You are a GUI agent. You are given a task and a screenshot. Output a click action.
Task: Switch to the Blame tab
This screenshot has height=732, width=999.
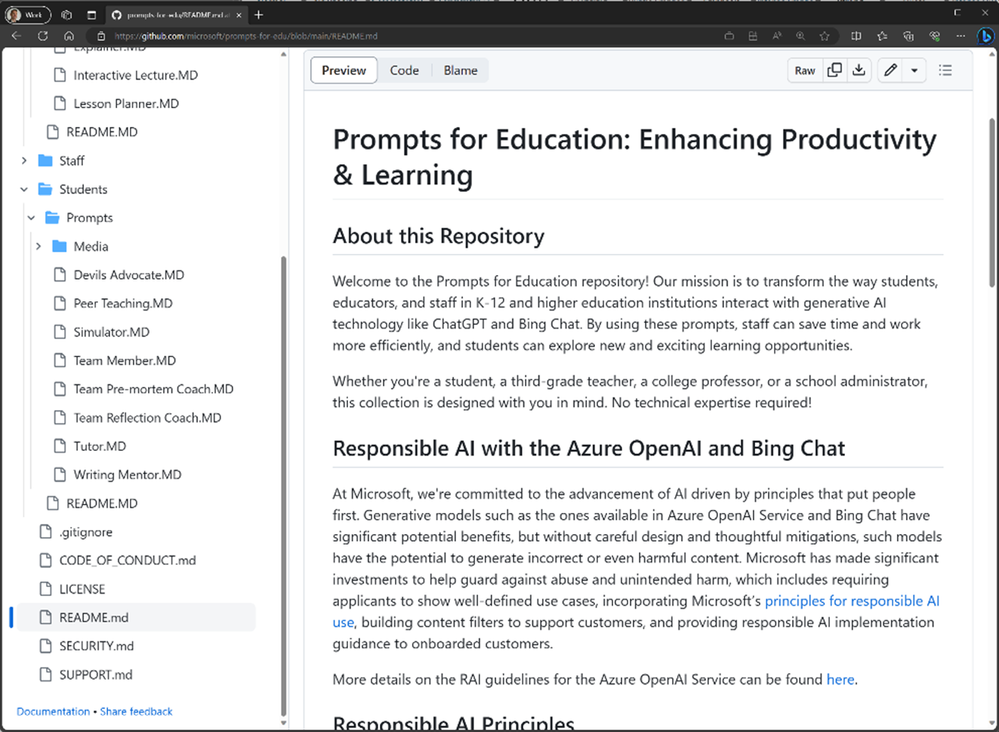coord(460,70)
